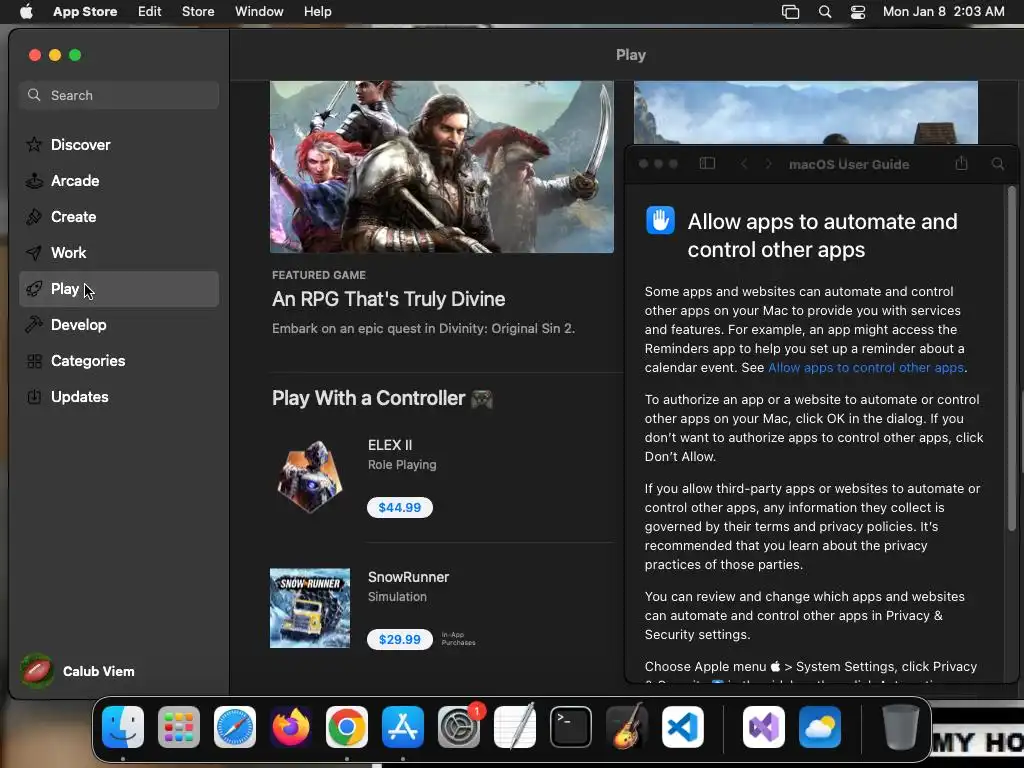Toggle sidebar in macOS User Guide window
Image resolution: width=1024 pixels, height=768 pixels.
(x=707, y=163)
